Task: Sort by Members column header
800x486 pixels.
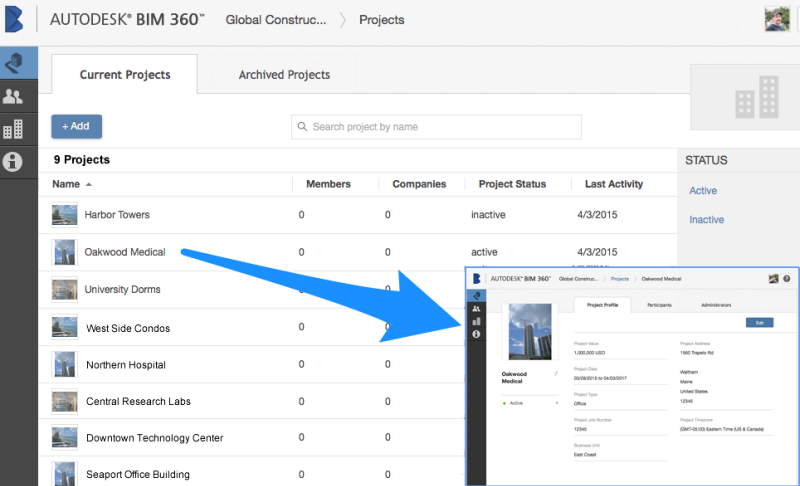Action: click(x=328, y=184)
